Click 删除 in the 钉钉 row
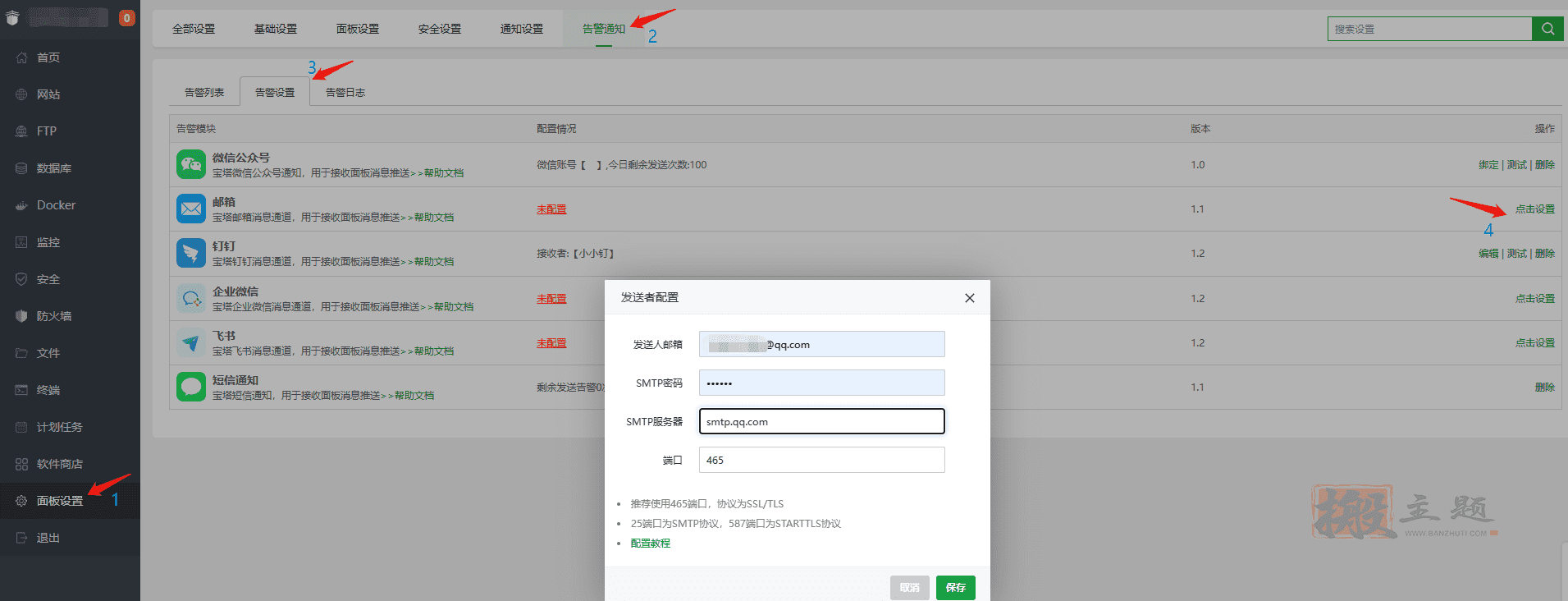 1545,254
